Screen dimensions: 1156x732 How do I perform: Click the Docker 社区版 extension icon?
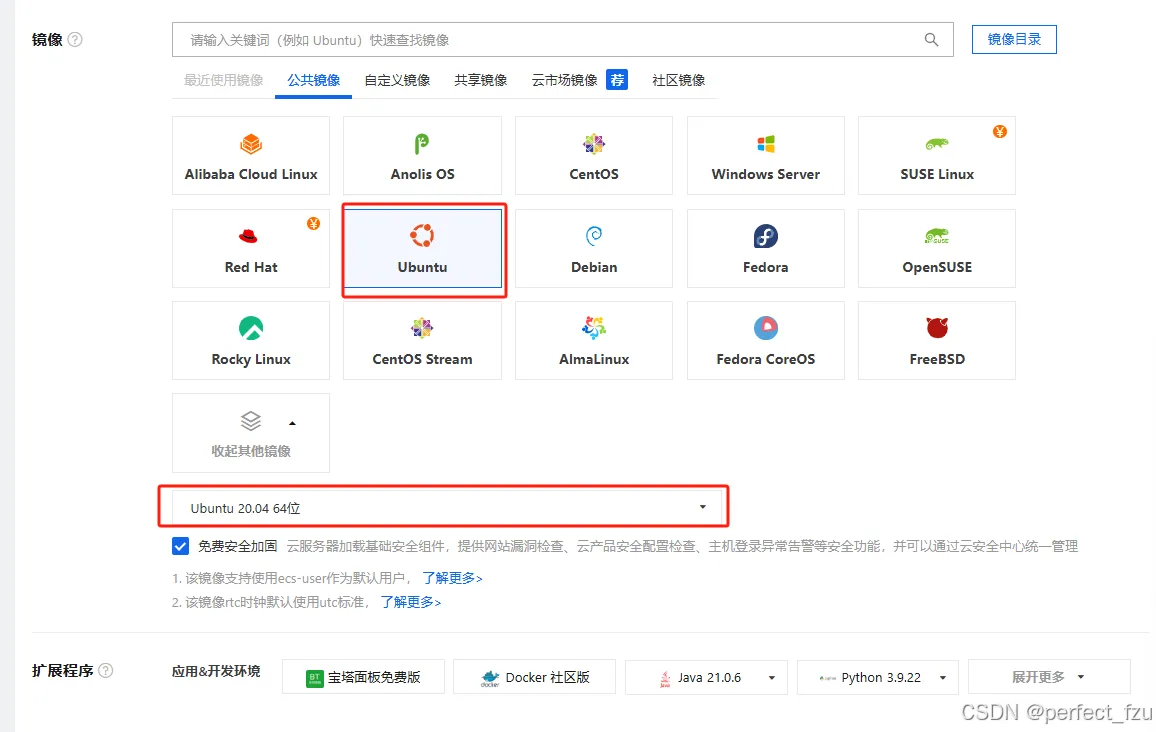[x=534, y=677]
